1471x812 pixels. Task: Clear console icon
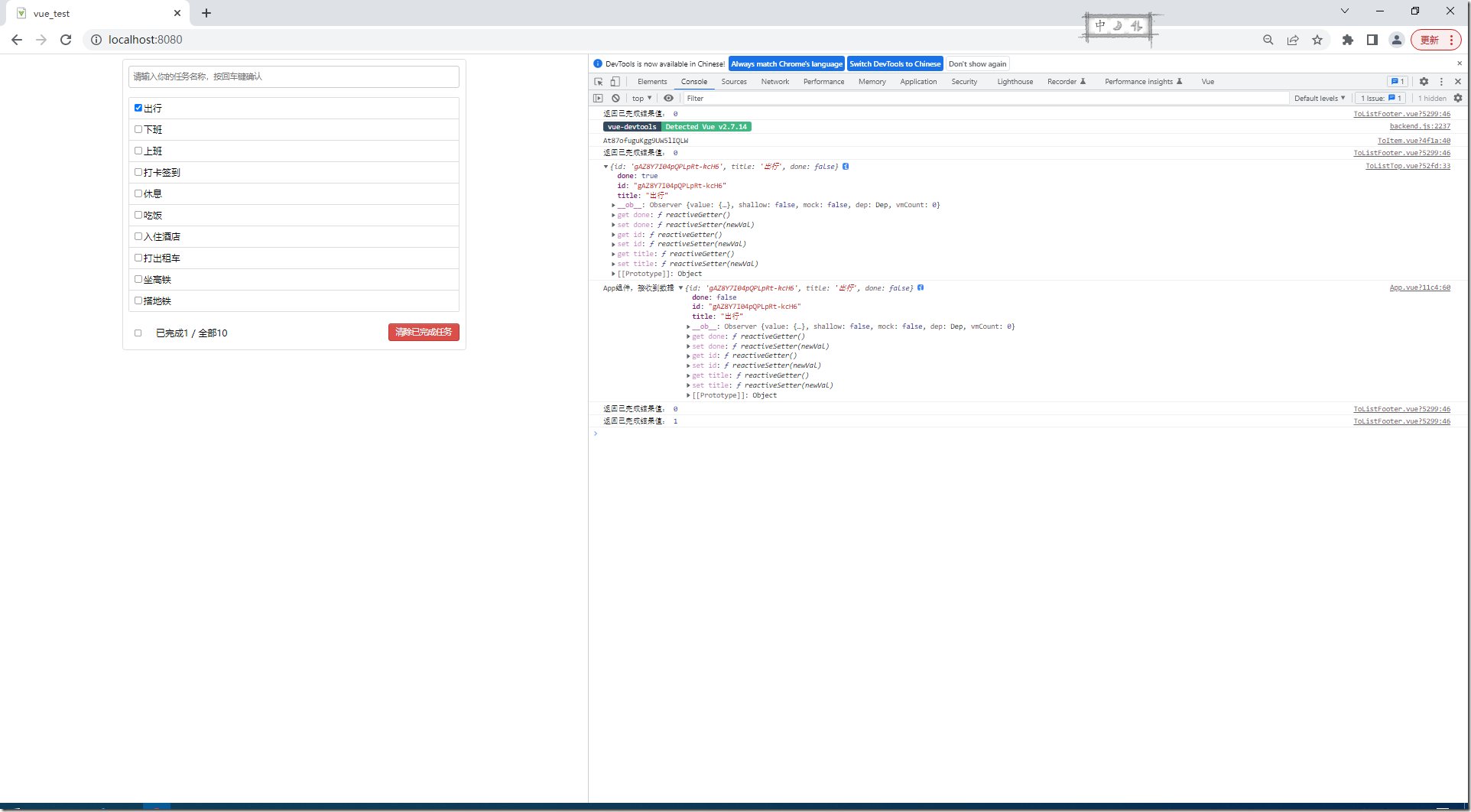coord(615,98)
